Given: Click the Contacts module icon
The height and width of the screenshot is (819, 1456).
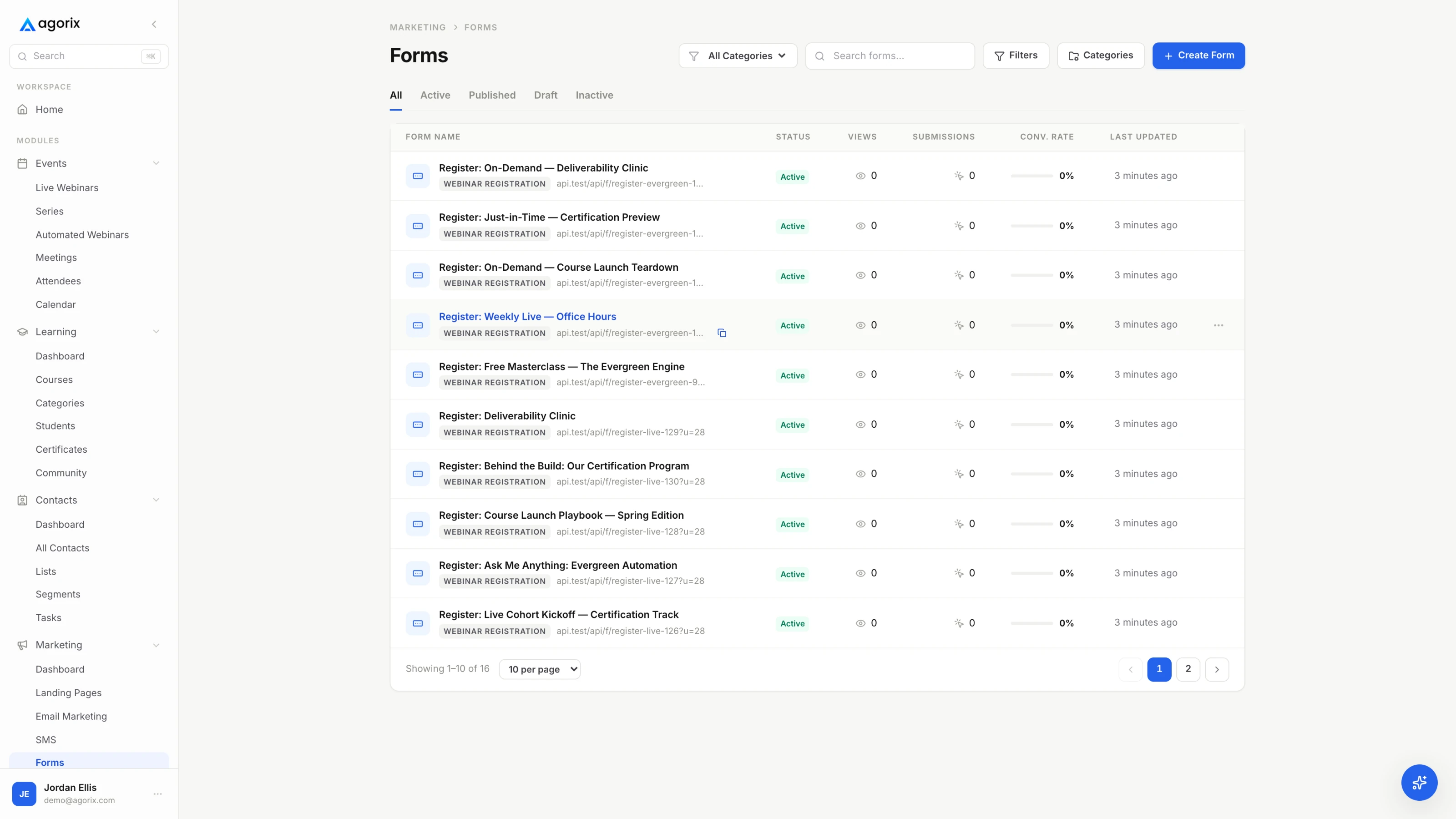Looking at the screenshot, I should [x=23, y=500].
